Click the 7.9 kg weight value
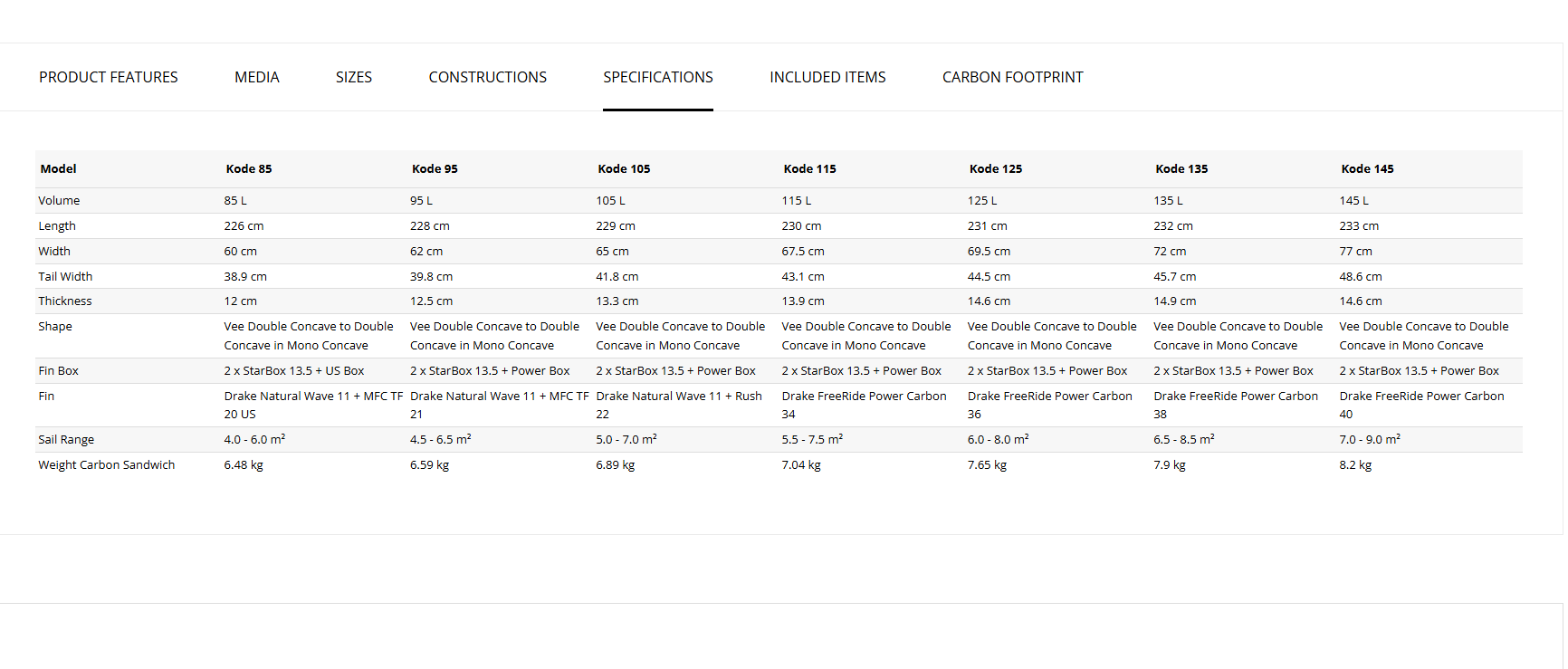1568x669 pixels. pyautogui.click(x=1170, y=464)
